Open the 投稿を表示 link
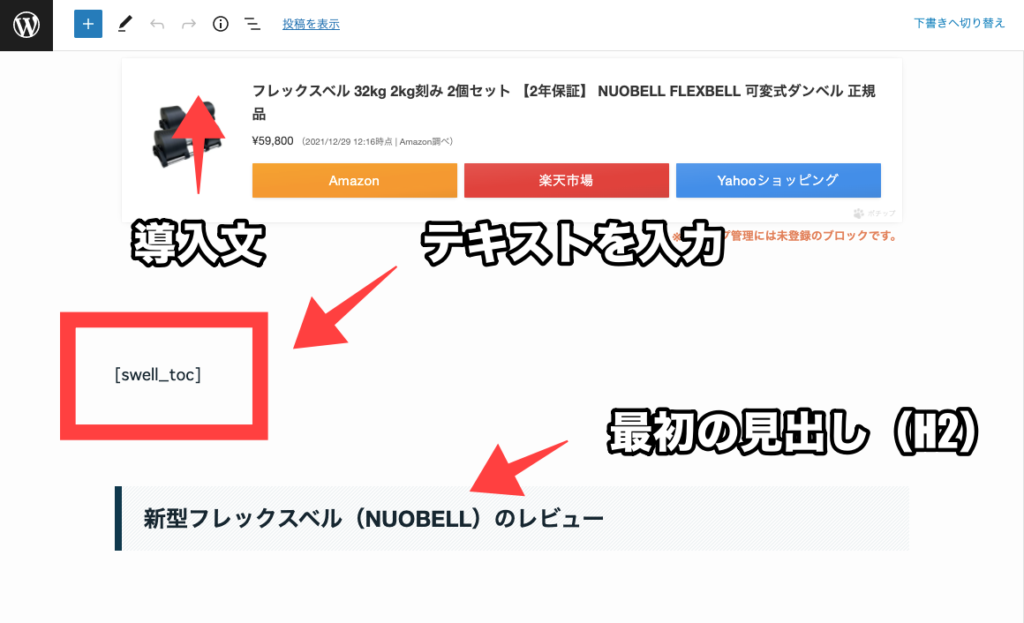Viewport: 1024px width, 623px height. coord(311,24)
